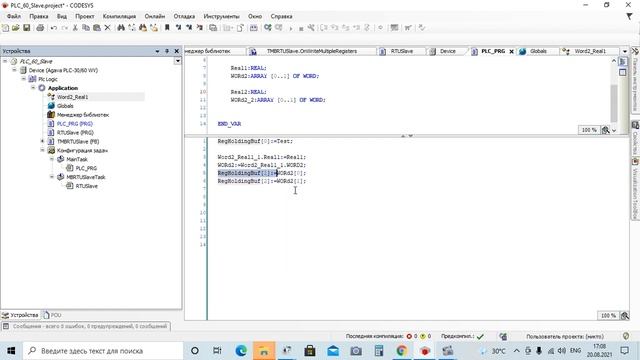The height and width of the screenshot is (360, 640).
Task: Select Globals in the device tree
Action: 65,106
